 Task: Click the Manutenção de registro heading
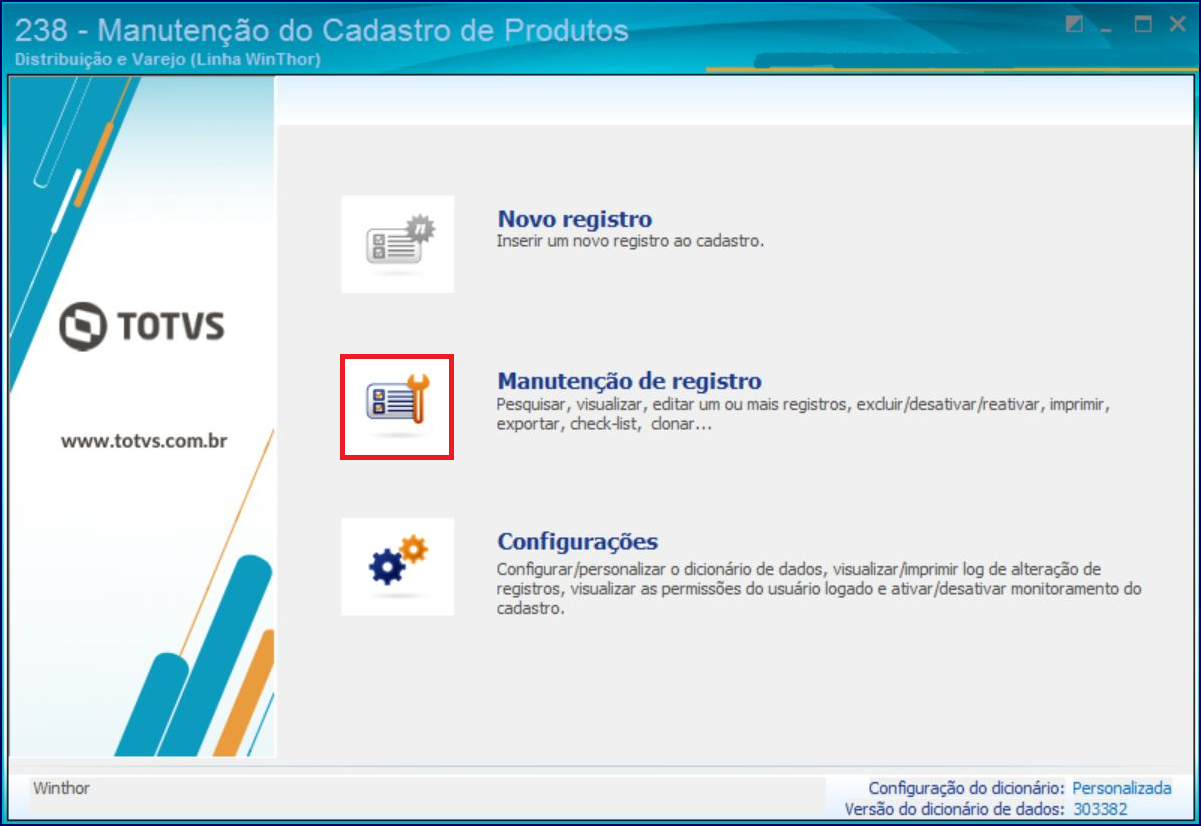629,381
